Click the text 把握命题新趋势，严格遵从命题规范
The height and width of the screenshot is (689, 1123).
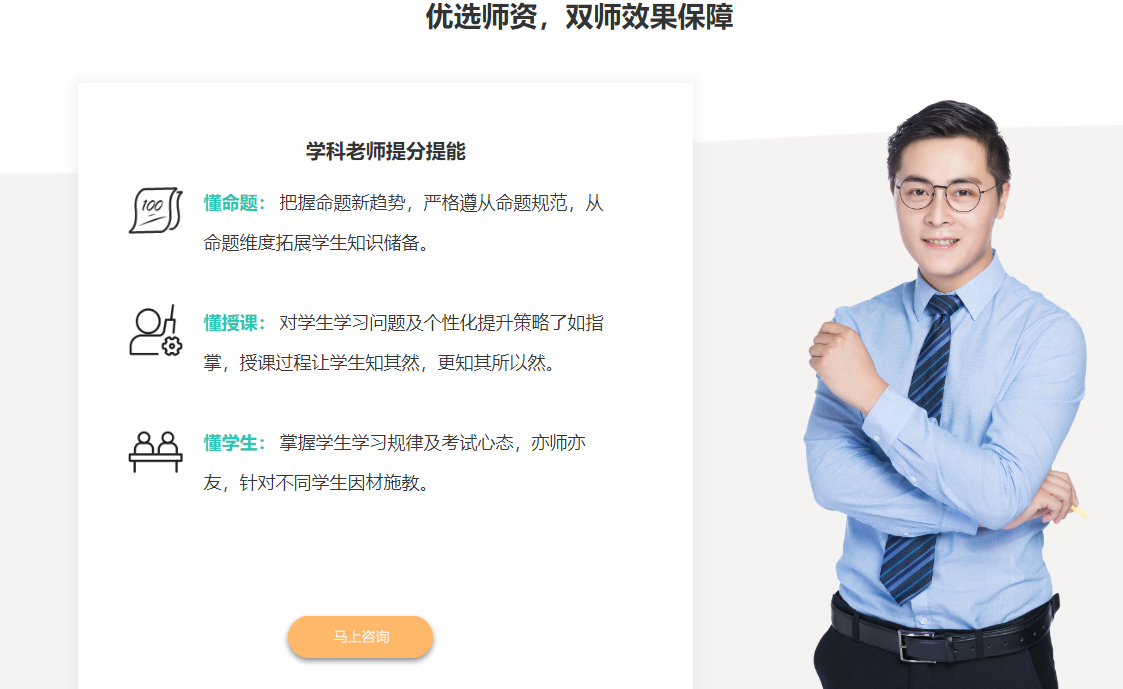(x=423, y=203)
